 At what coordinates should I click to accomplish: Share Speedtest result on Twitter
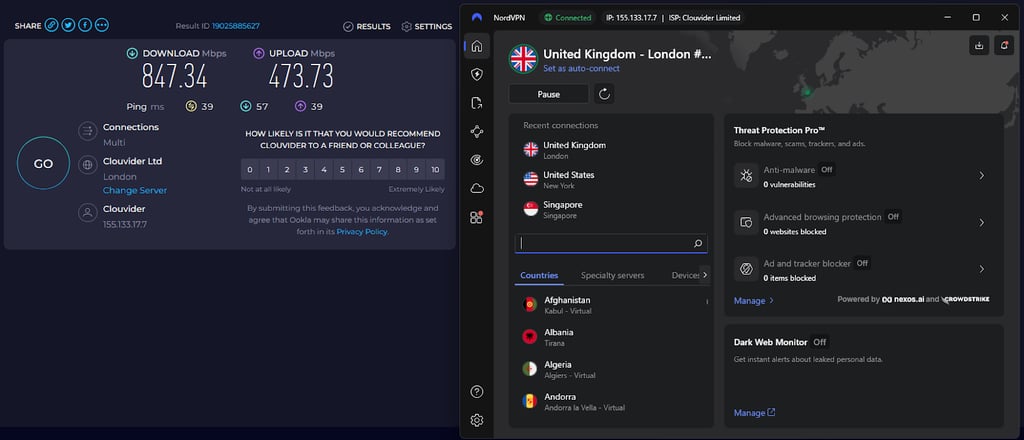point(68,25)
